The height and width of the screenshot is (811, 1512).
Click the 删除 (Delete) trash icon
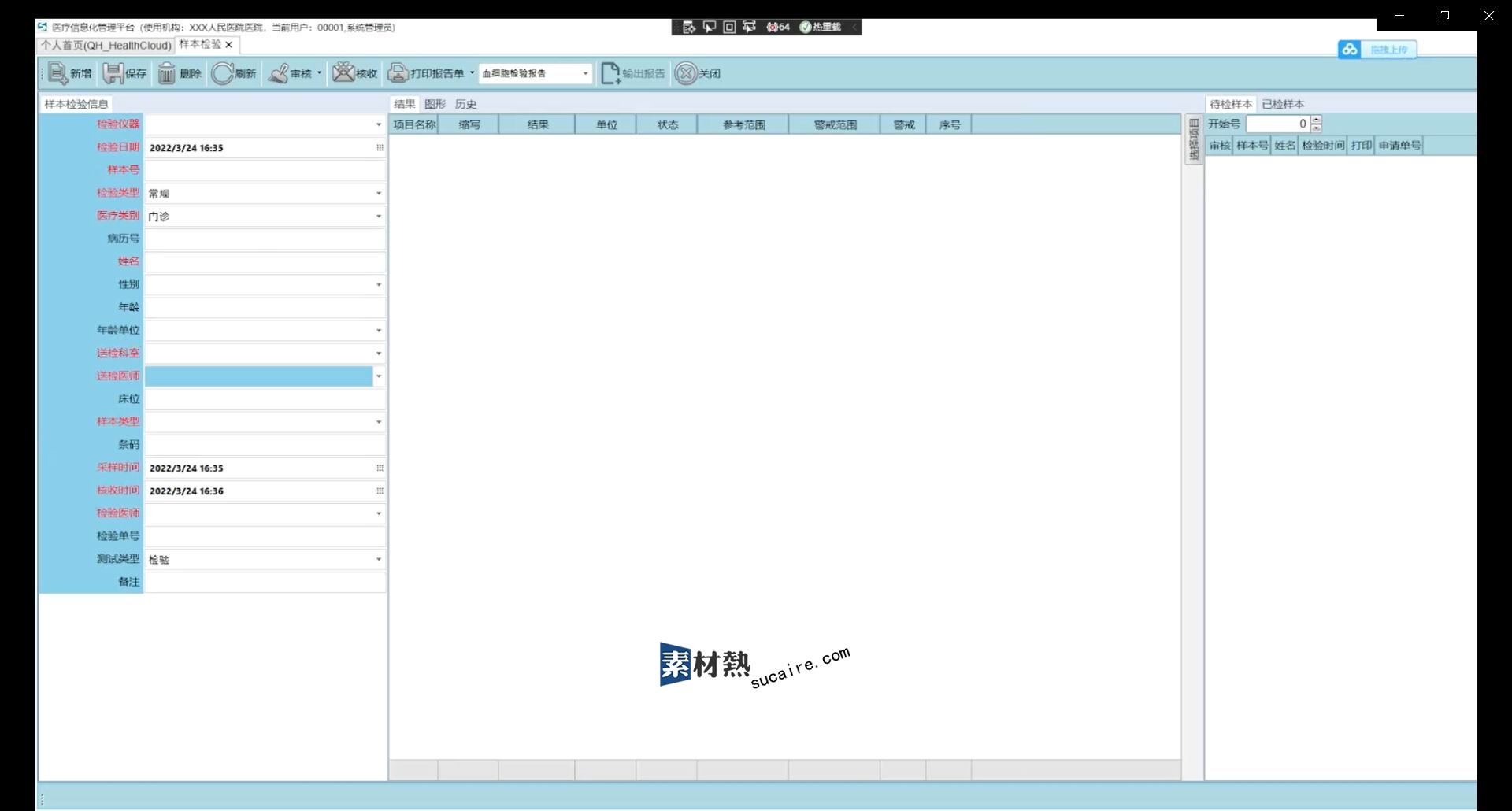(x=167, y=73)
